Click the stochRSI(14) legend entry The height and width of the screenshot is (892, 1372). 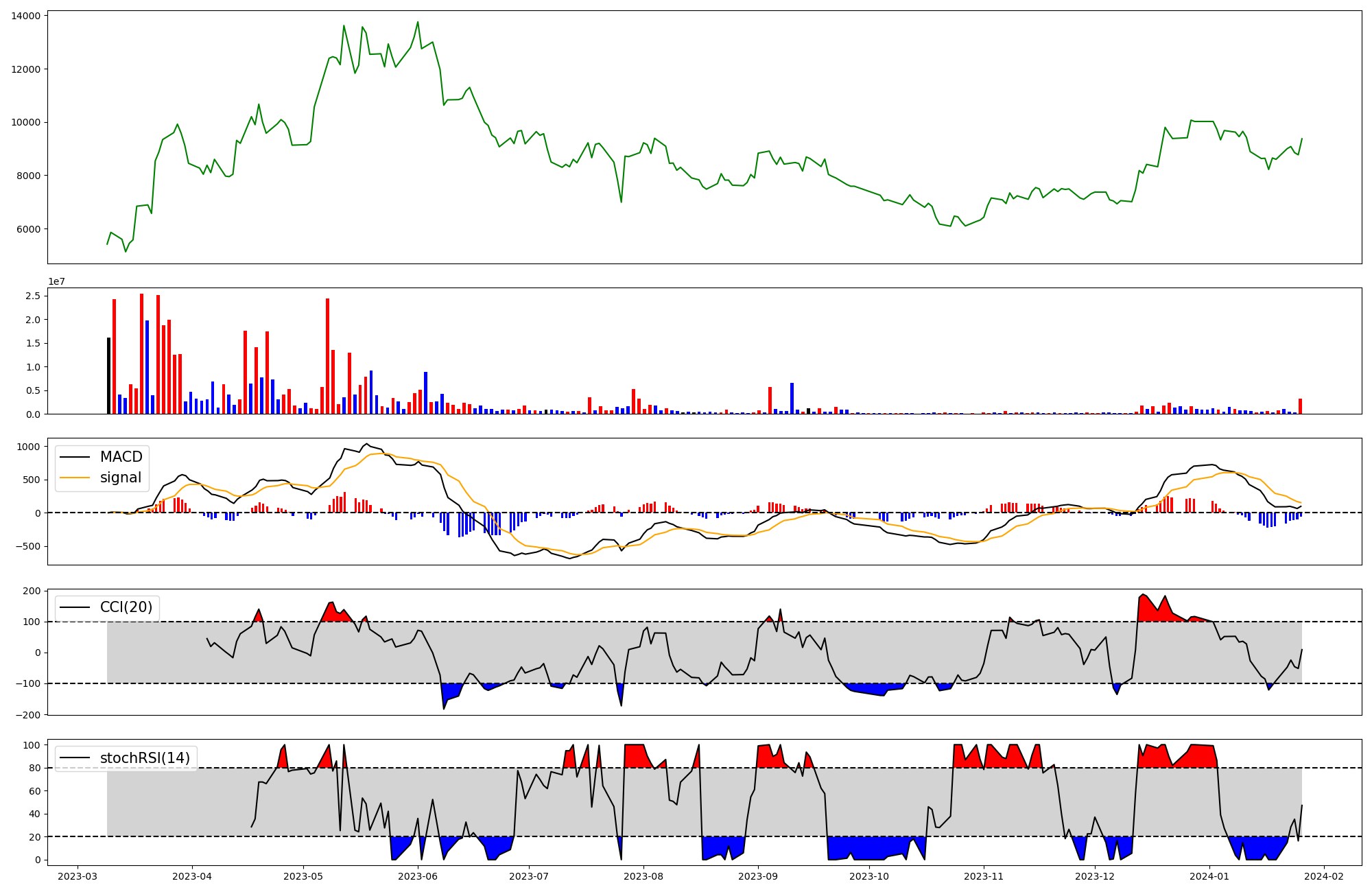point(144,758)
